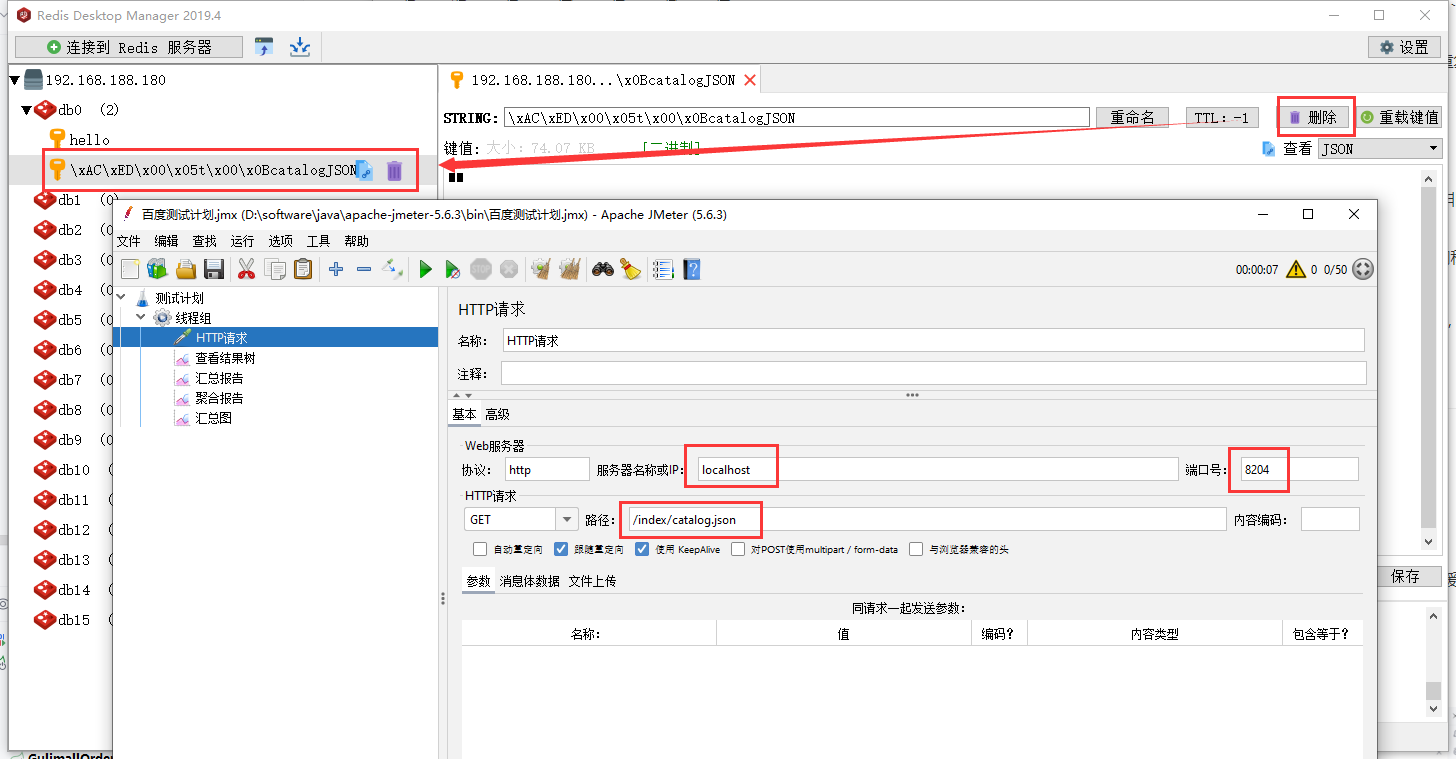Click the purple trash icon on catalogJSON key row
Image resolution: width=1456 pixels, height=759 pixels.
click(x=395, y=171)
